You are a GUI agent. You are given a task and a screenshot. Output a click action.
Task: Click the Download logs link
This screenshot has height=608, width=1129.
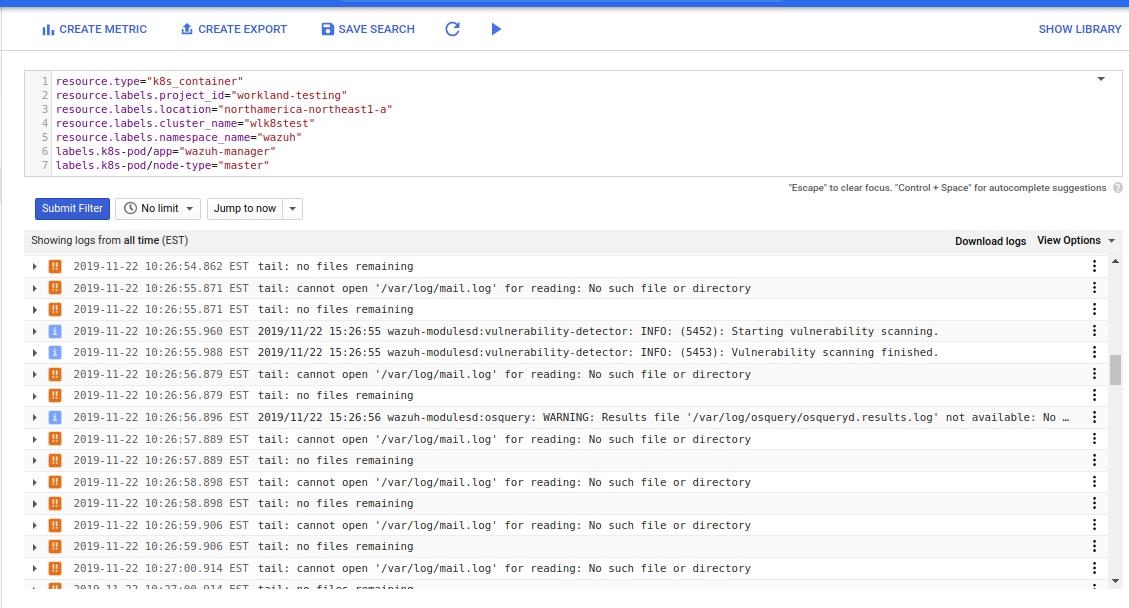pyautogui.click(x=990, y=240)
